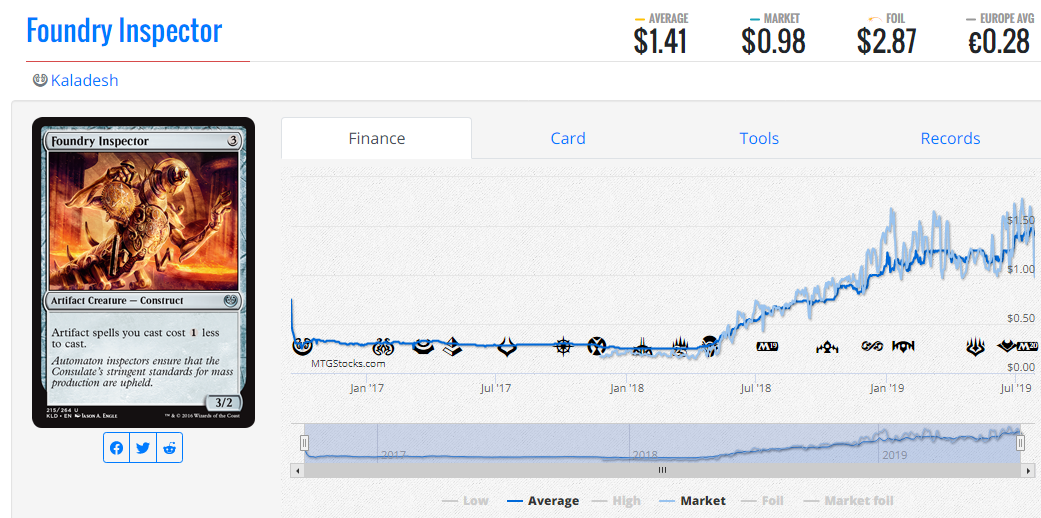This screenshot has height=518, width=1041.
Task: Click the FOIL price $2.87
Action: tap(886, 42)
